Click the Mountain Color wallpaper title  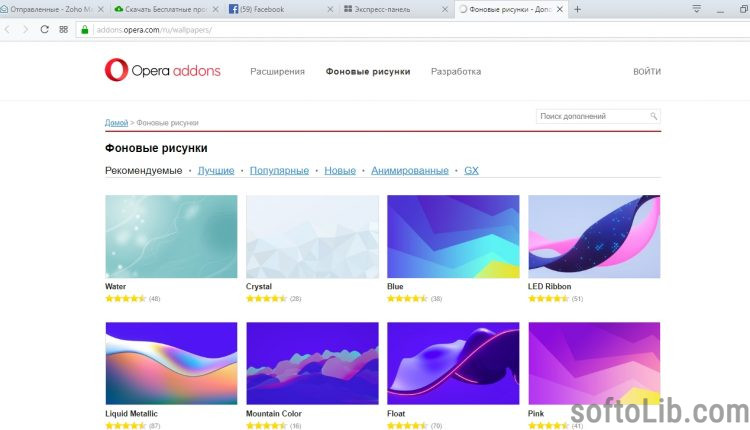(x=274, y=413)
